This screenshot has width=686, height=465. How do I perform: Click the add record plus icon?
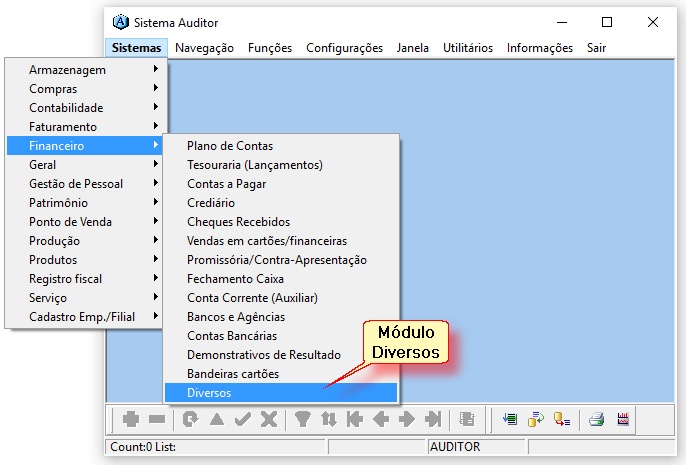pos(131,419)
